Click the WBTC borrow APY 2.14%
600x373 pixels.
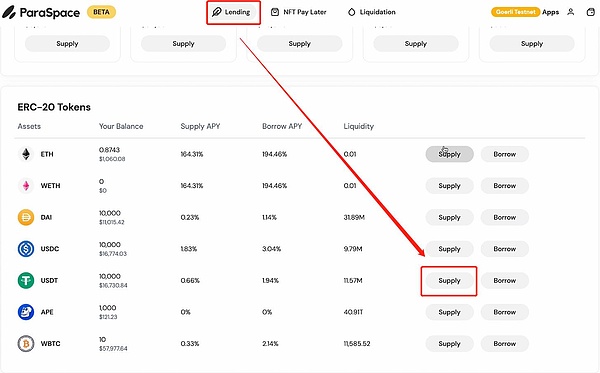tap(270, 344)
